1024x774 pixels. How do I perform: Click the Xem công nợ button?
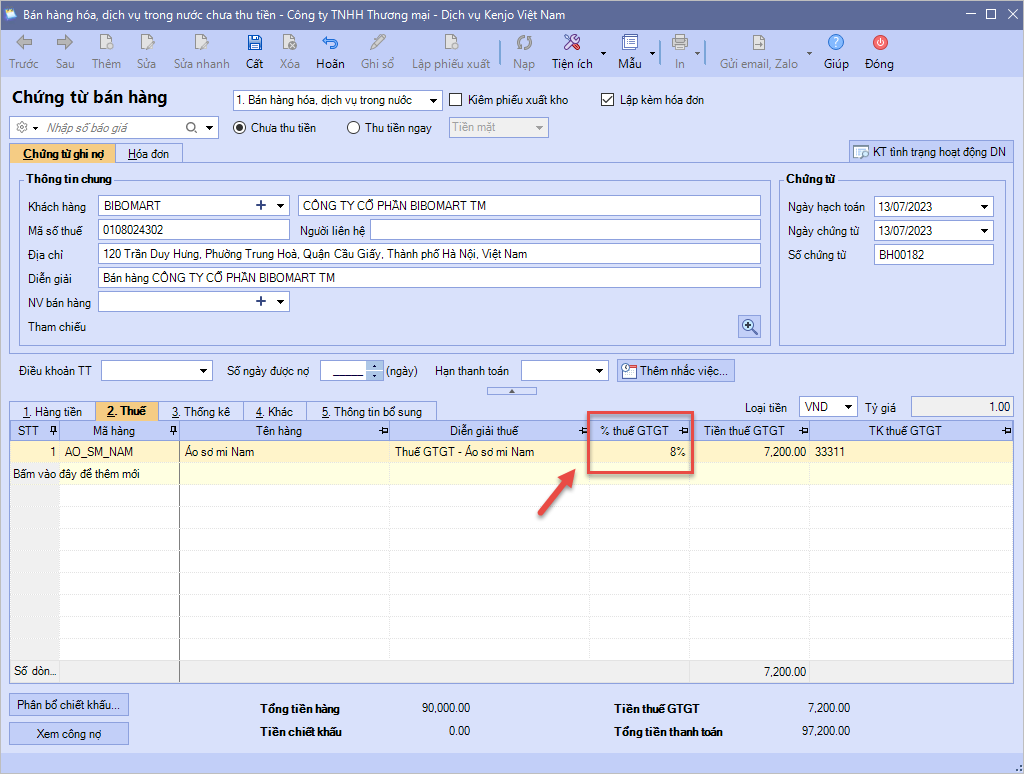tap(69, 733)
